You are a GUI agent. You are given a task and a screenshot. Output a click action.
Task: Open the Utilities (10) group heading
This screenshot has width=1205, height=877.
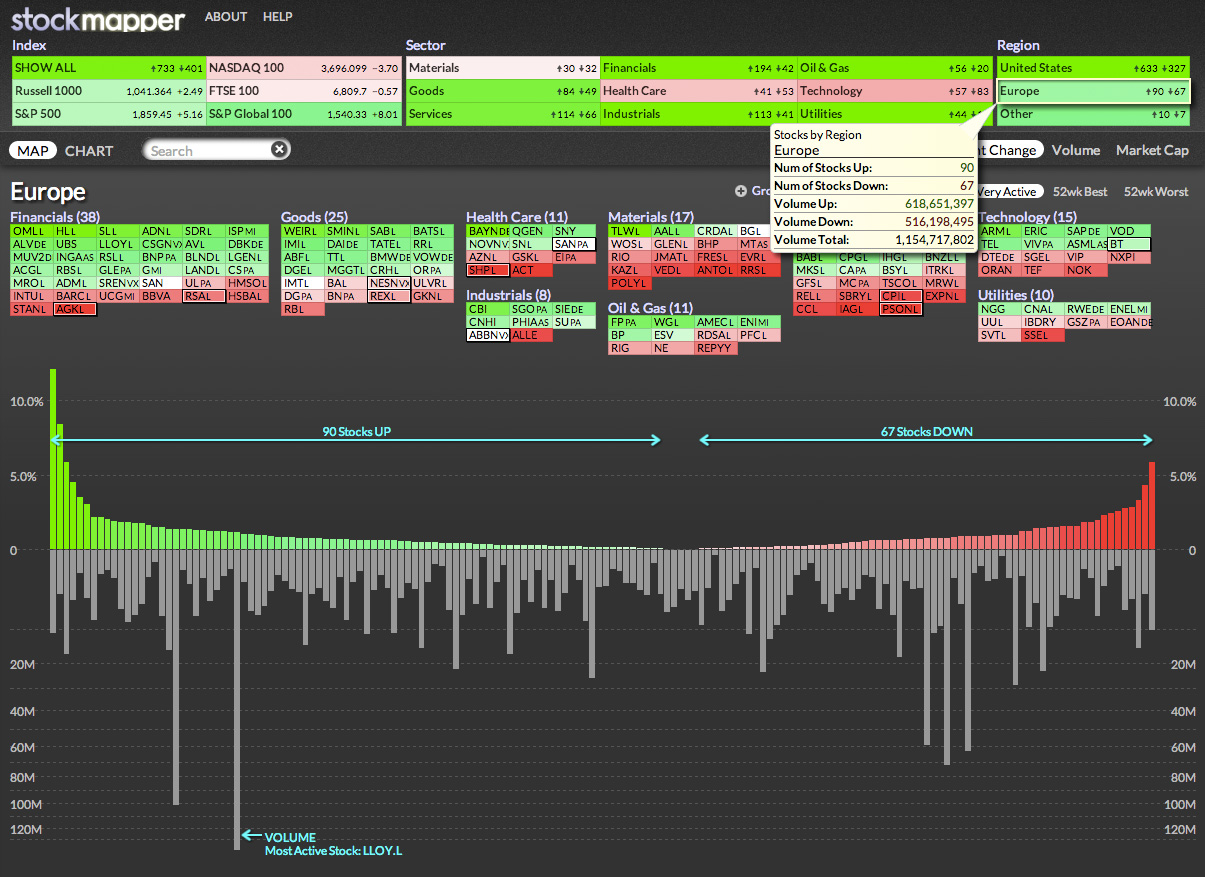[x=1016, y=295]
